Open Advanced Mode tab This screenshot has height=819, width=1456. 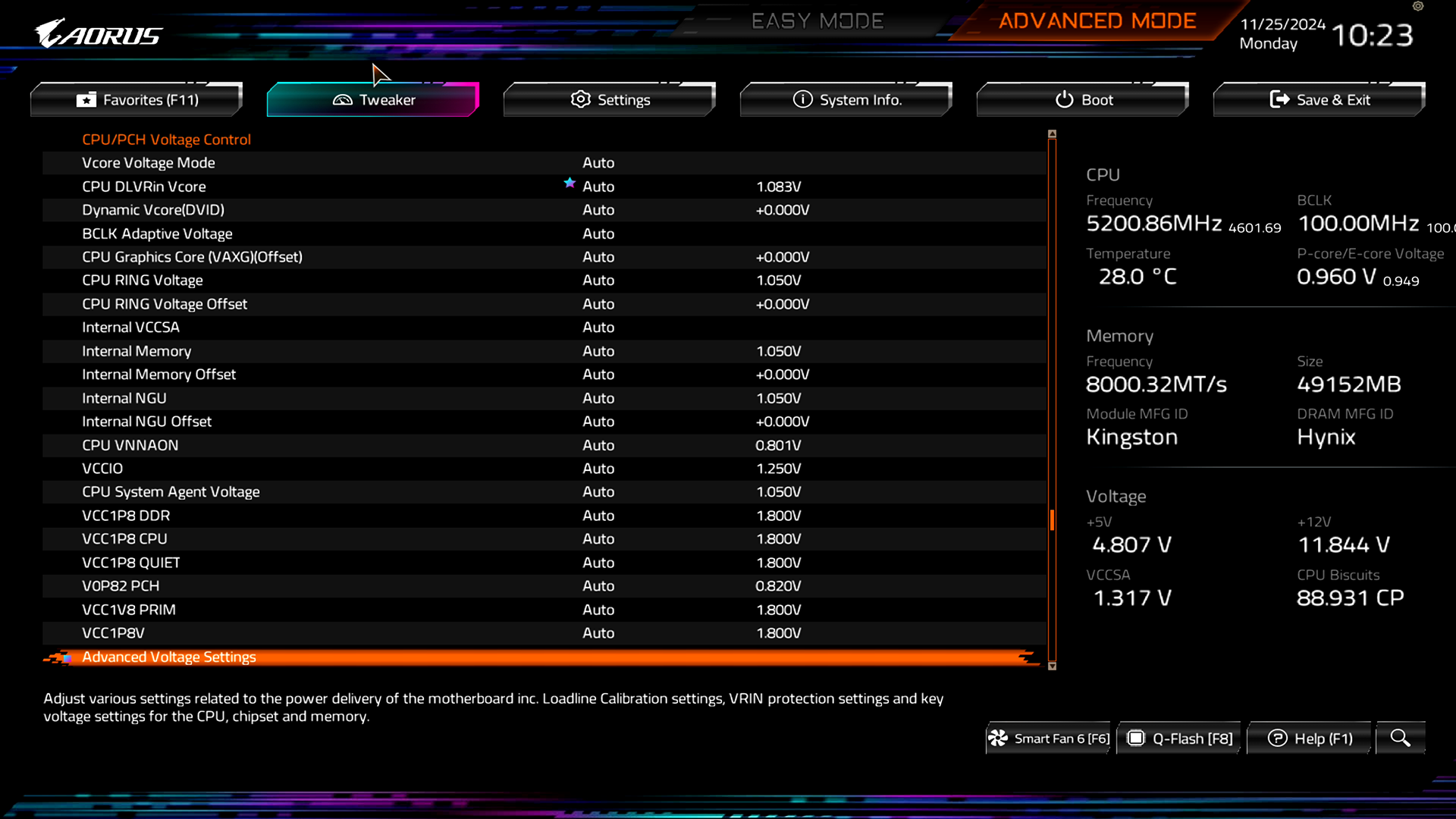click(1097, 22)
